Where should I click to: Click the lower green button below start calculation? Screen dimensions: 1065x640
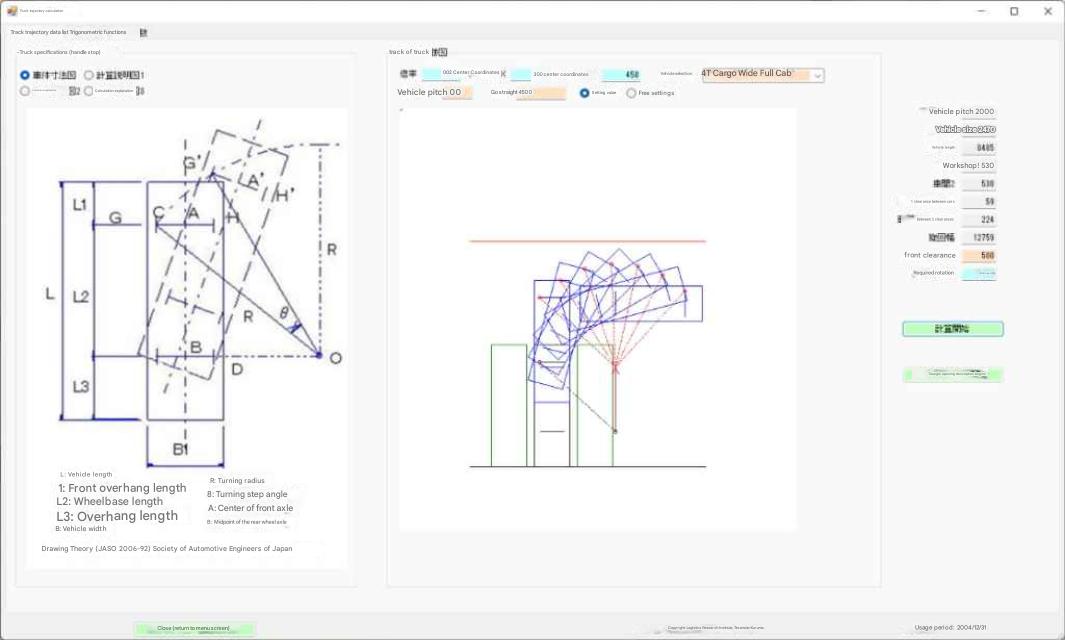pos(952,374)
